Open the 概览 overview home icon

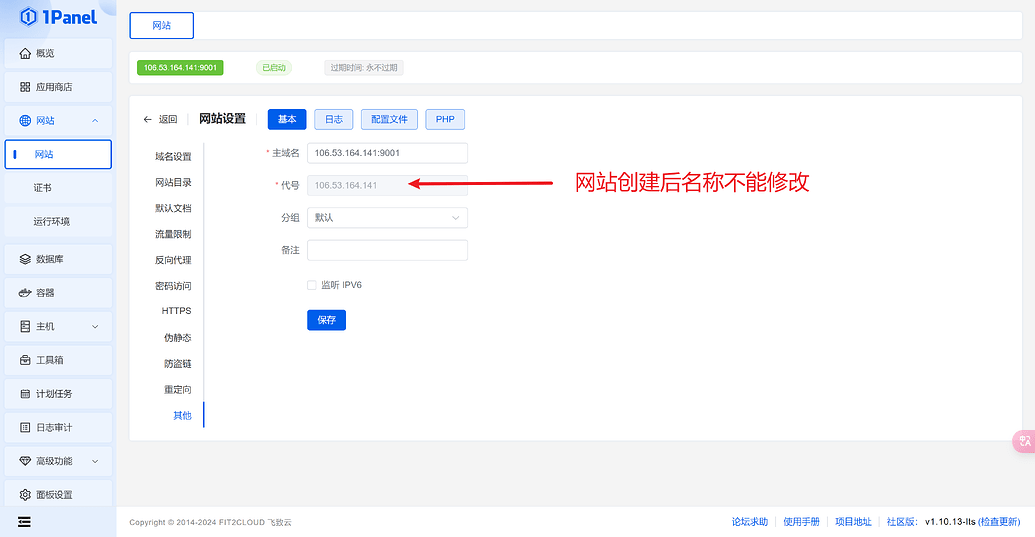click(25, 53)
